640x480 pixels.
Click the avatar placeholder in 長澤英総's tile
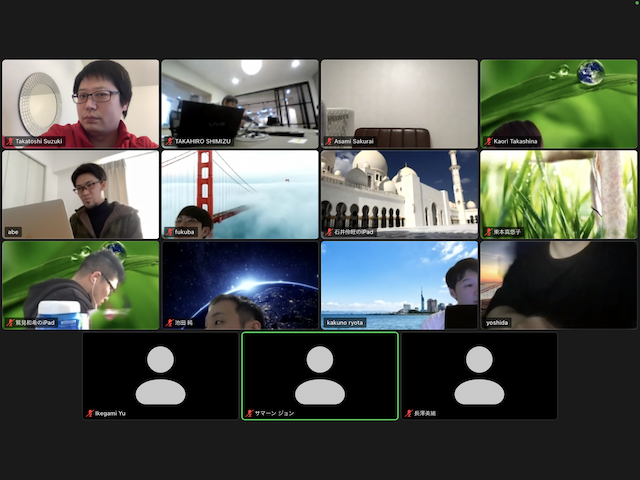[479, 375]
